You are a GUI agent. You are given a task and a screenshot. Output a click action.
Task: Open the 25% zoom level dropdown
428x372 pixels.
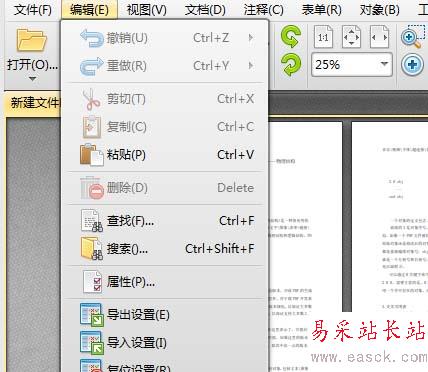pos(384,64)
